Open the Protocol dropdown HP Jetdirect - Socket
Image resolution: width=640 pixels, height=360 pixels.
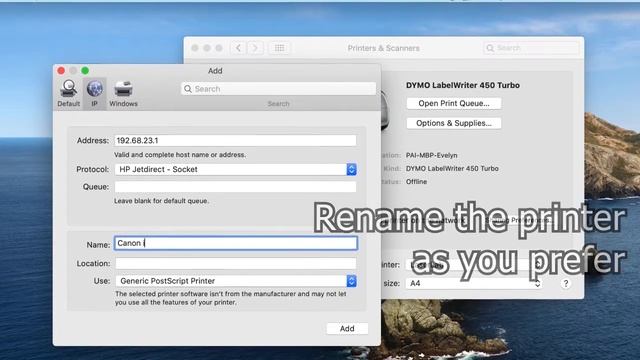[x=236, y=169]
